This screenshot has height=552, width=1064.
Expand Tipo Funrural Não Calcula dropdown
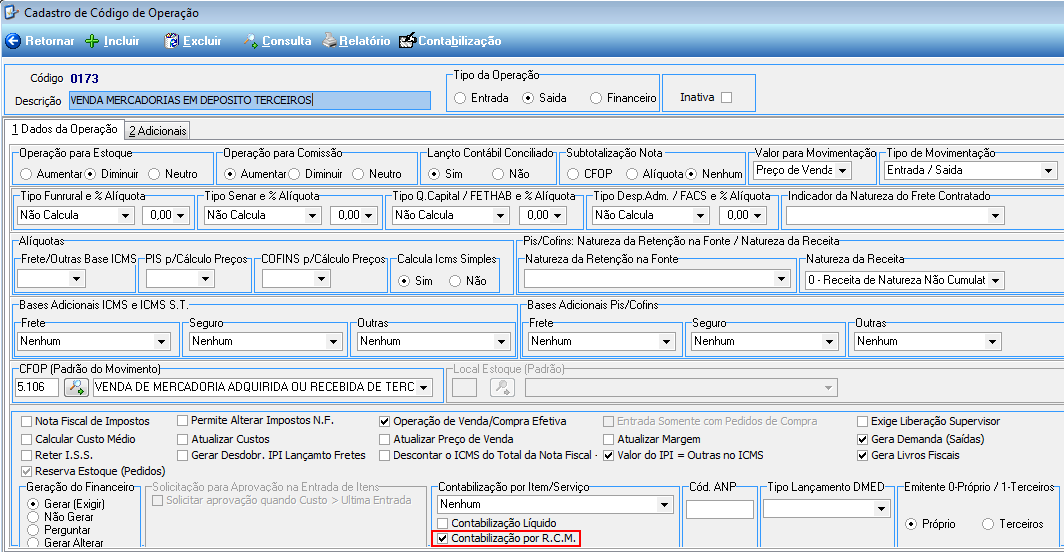click(x=125, y=215)
